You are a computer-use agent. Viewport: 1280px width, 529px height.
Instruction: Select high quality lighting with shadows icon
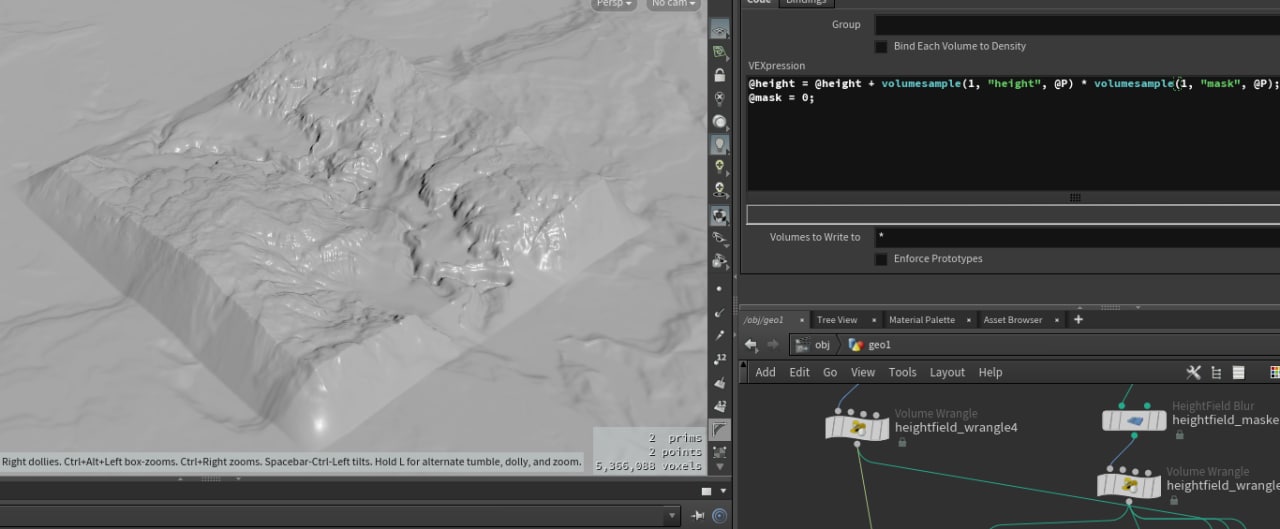[720, 190]
